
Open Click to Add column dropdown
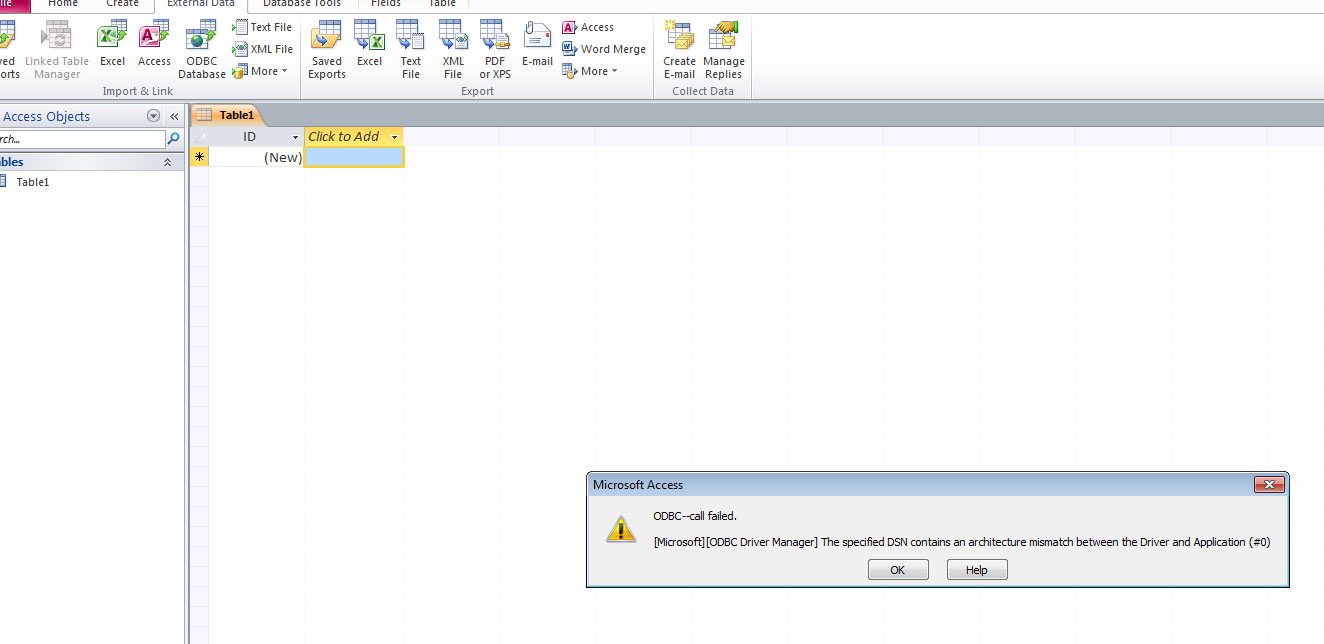tap(395, 137)
